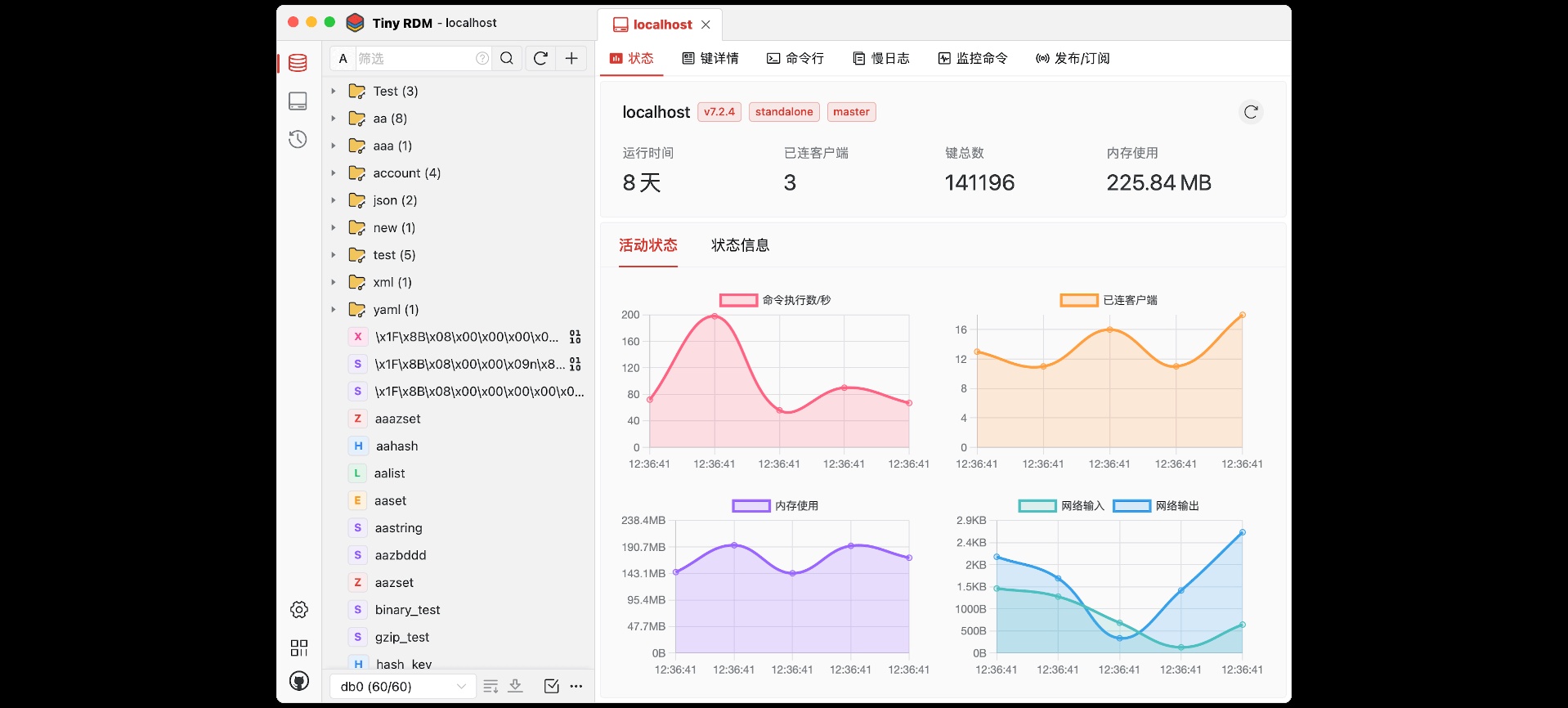Switch to the 监控命令 tab
This screenshot has height=708, width=1568.
click(973, 58)
